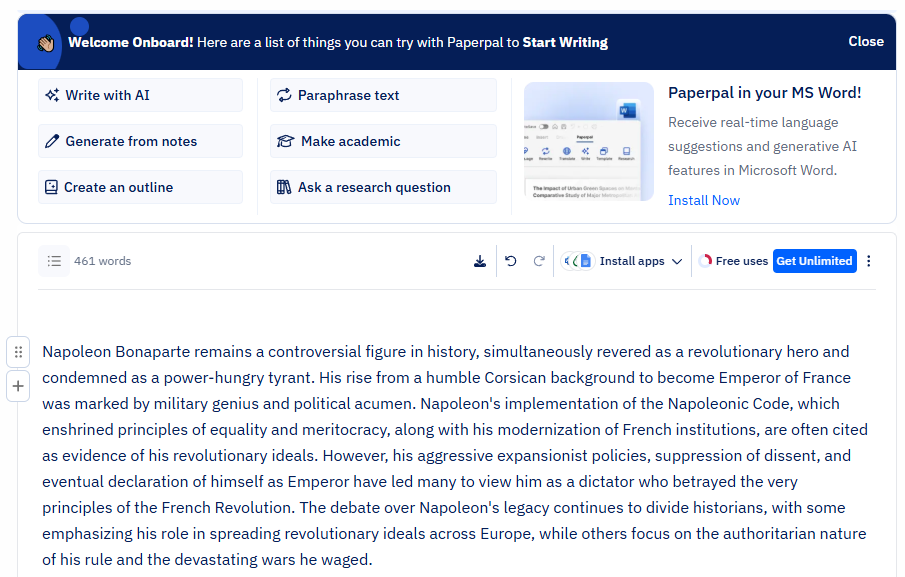Click the Get Unlimited button
Viewport: 905px width, 577px height.
pos(814,261)
